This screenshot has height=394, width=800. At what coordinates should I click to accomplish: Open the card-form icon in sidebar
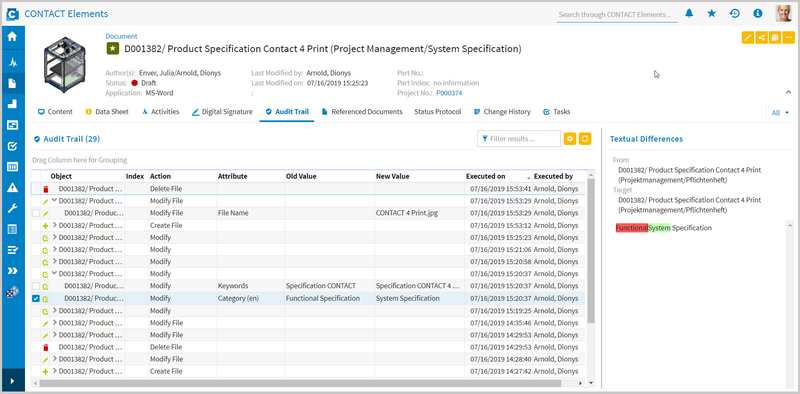[x=12, y=125]
